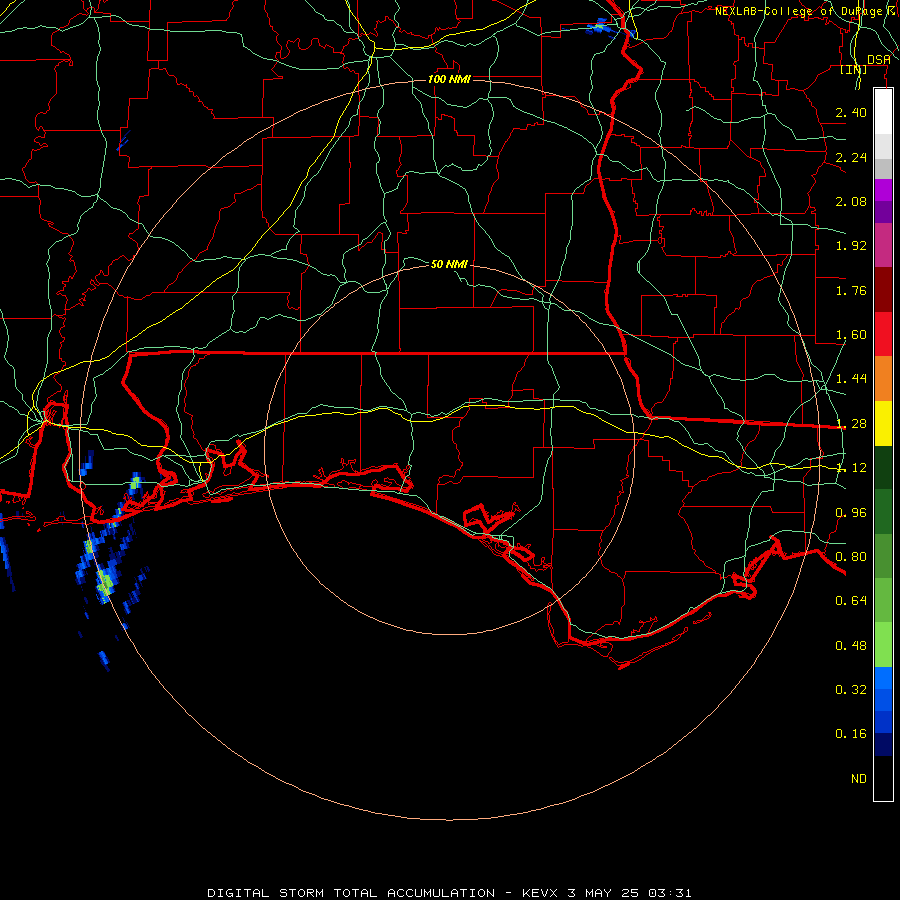Click the 100 NMI range ring label

point(449,79)
